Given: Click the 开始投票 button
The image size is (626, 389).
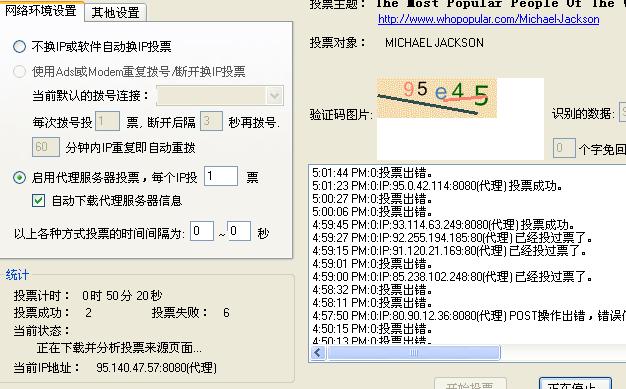Looking at the screenshot, I should click(470, 384).
